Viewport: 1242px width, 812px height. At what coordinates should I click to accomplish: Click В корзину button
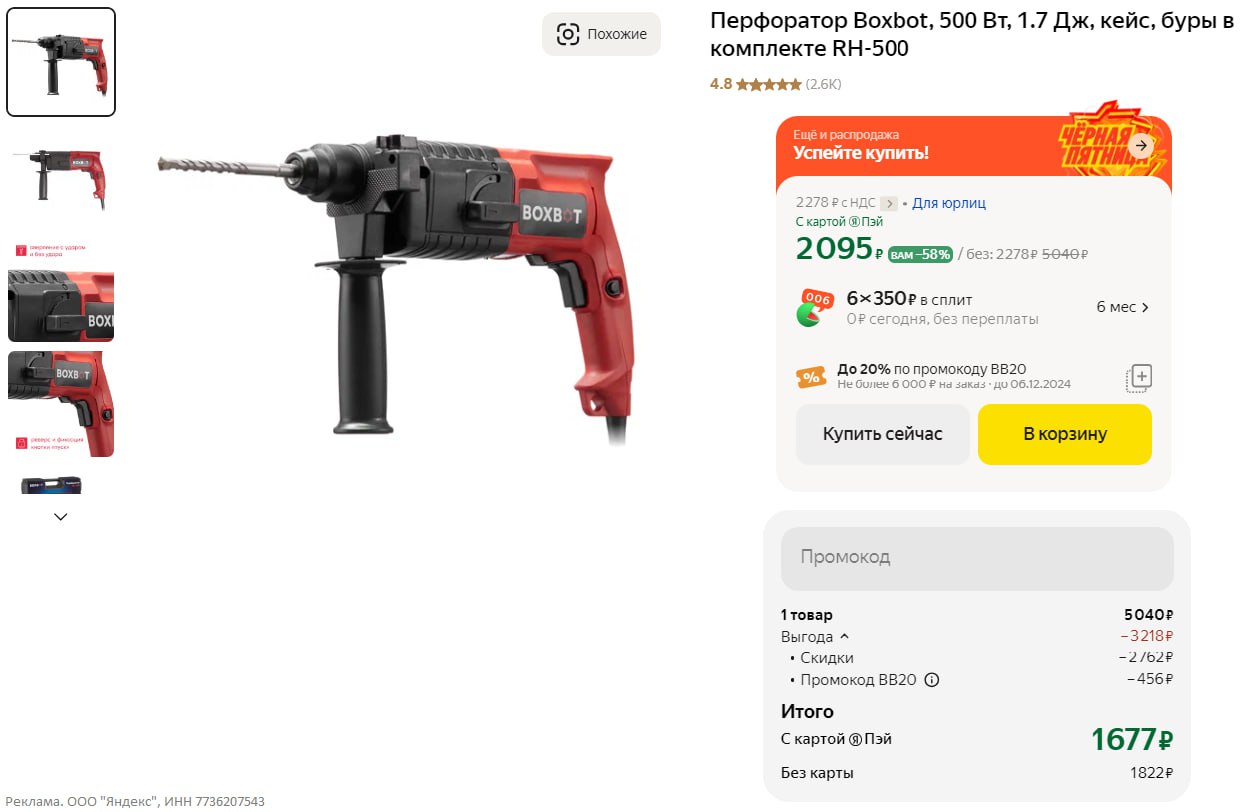tap(1064, 434)
